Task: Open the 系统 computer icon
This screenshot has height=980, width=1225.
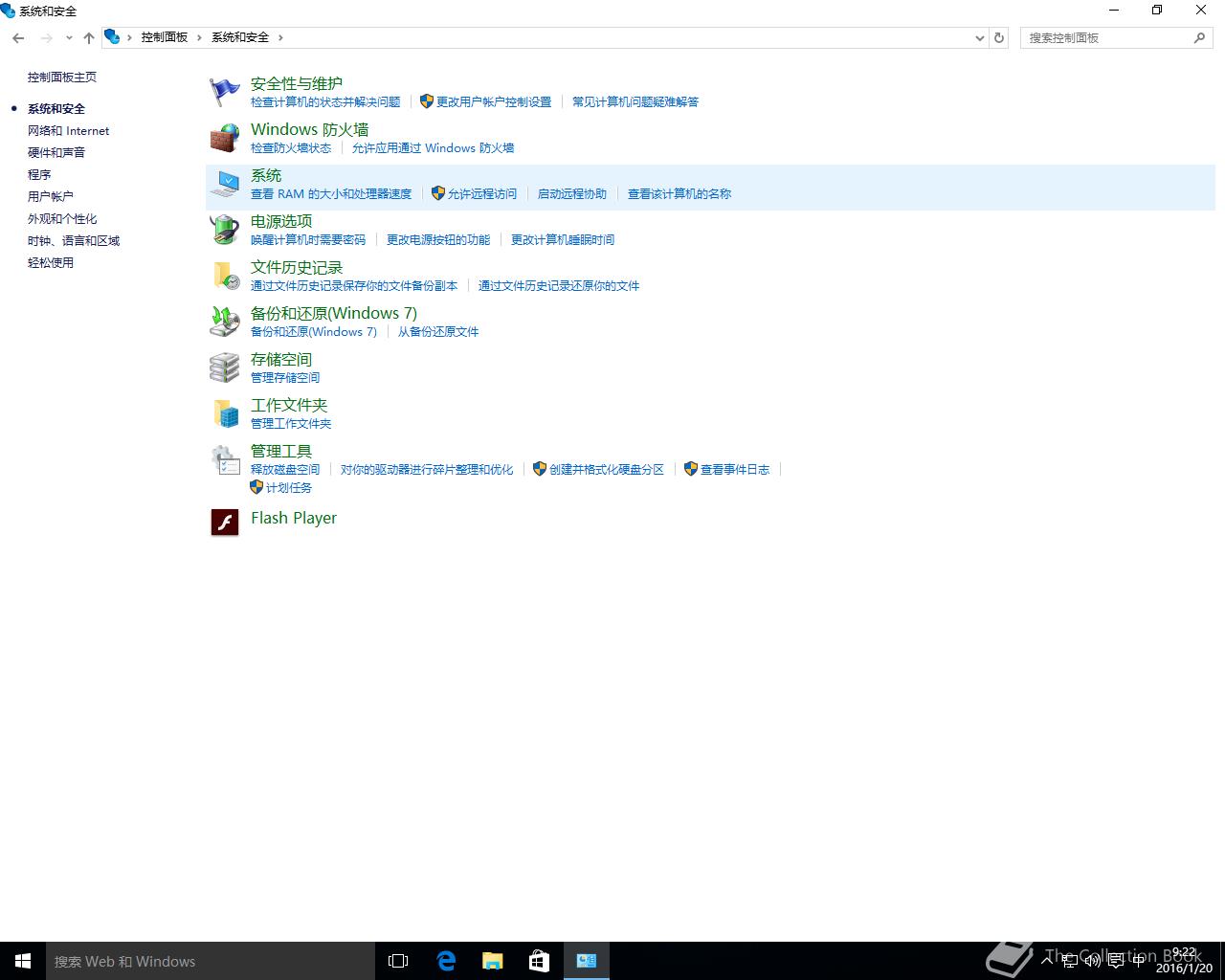Action: [225, 184]
